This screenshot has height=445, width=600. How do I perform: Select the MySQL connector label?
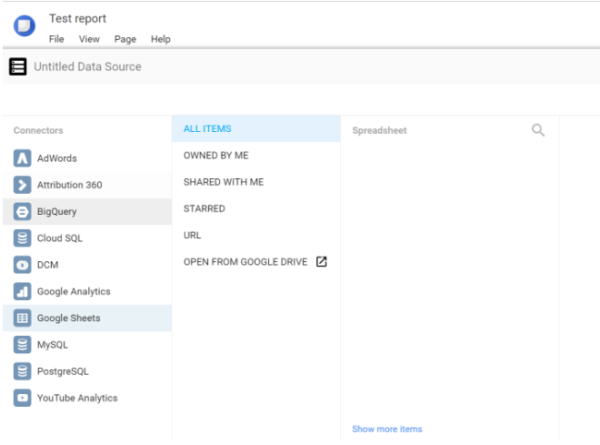52,345
